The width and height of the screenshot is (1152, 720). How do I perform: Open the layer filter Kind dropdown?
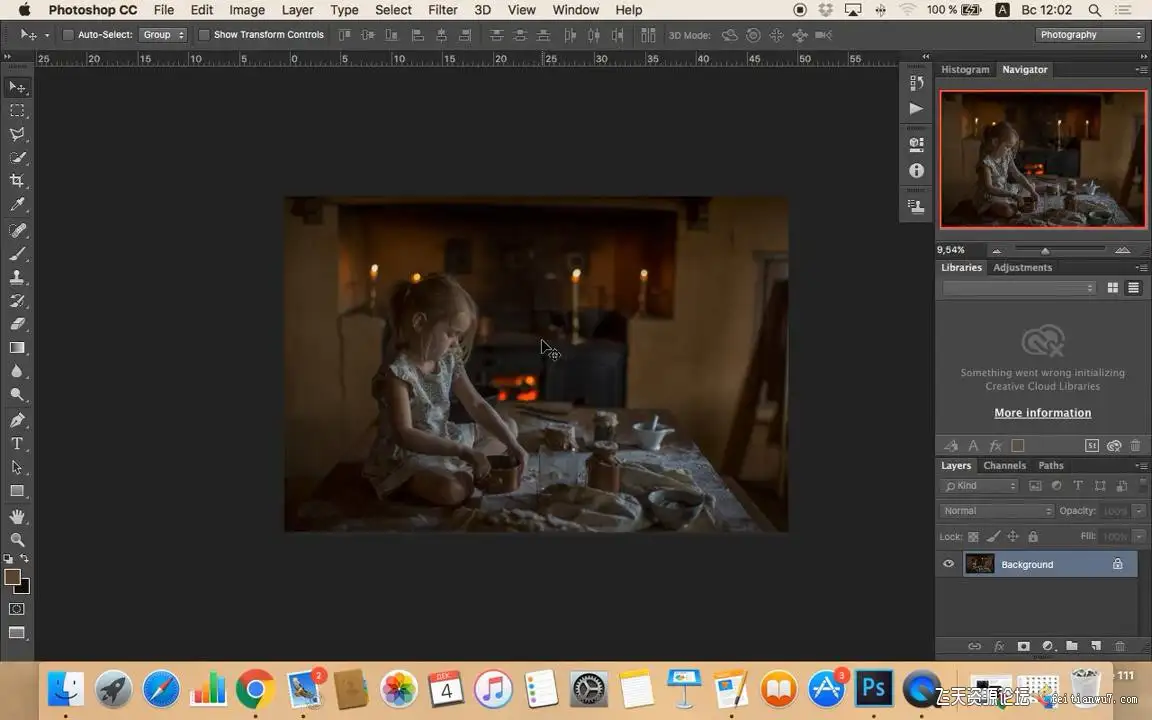pyautogui.click(x=979, y=486)
